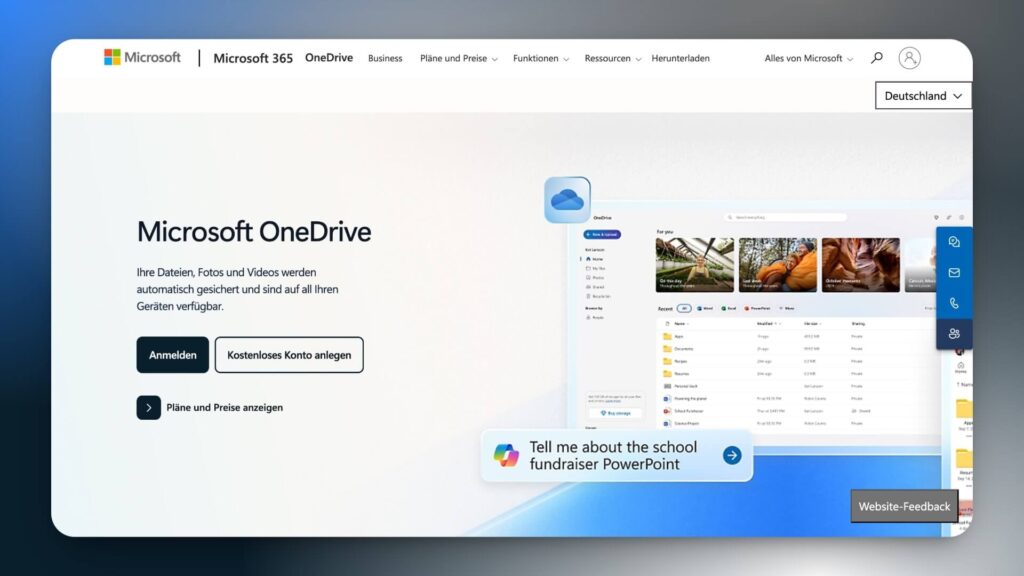Open the search magnifier icon
The height and width of the screenshot is (576, 1024).
(x=876, y=58)
